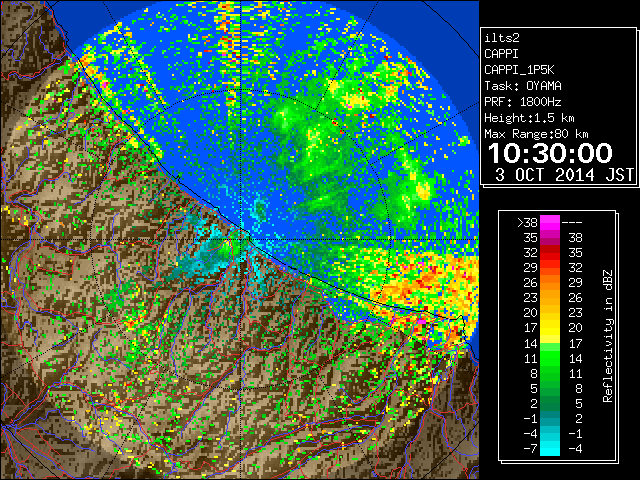This screenshot has width=640, height=480.
Task: Click the 'Reflectivity in dBZ' legend title
Action: [x=607, y=336]
